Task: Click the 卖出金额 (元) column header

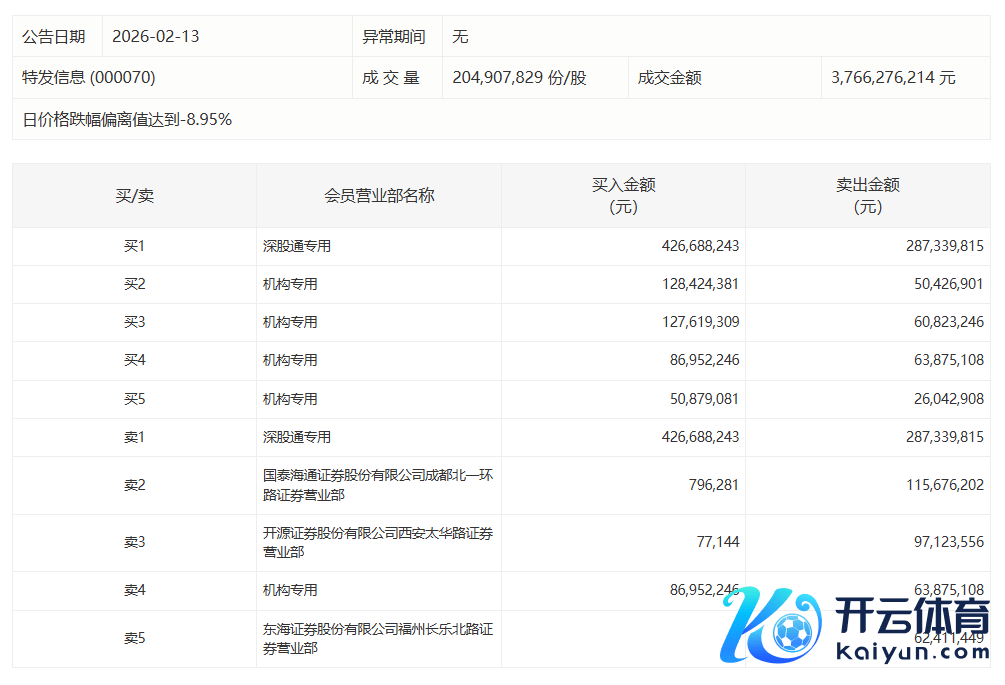Action: [867, 196]
